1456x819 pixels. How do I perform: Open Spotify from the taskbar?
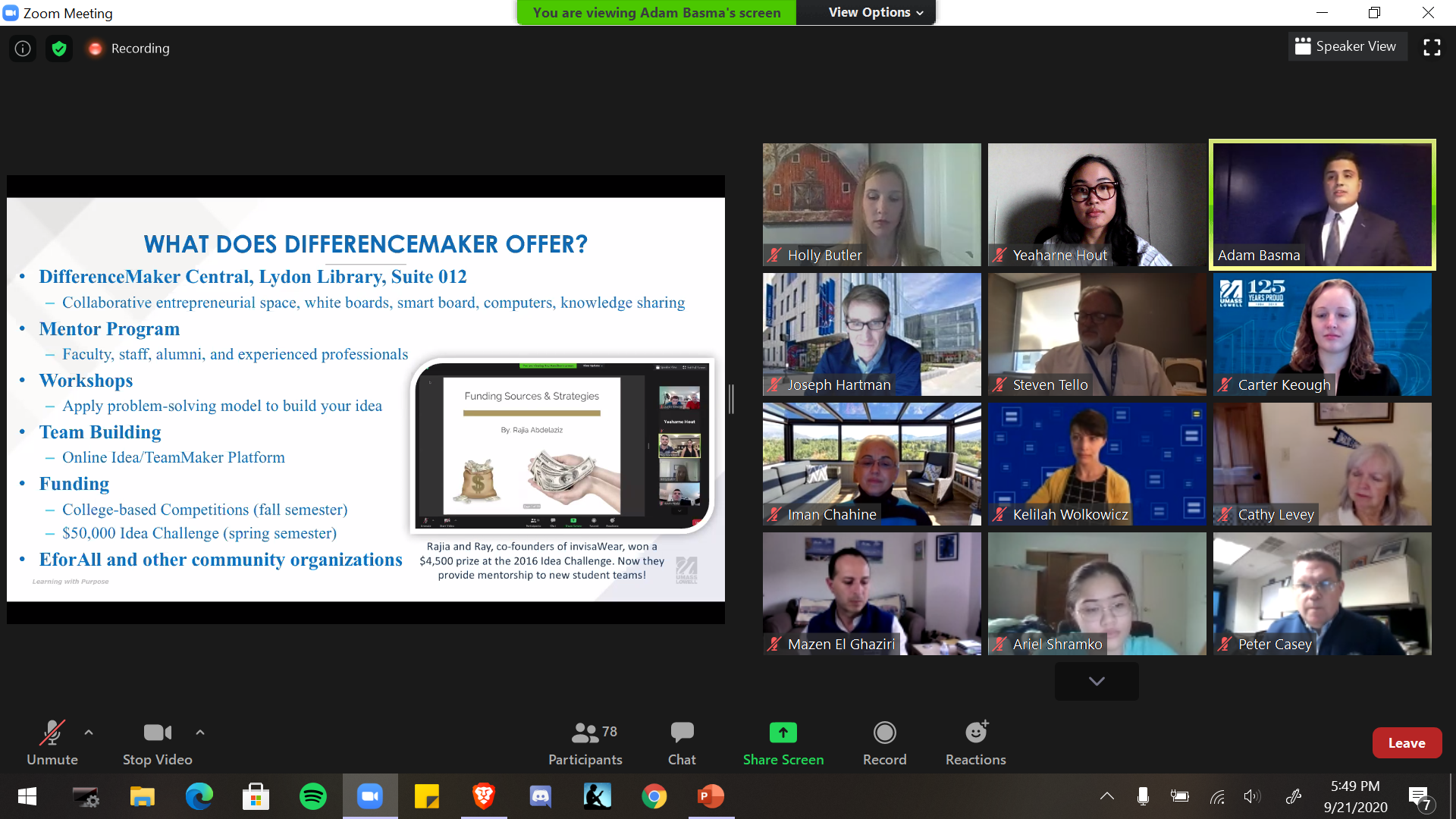[x=312, y=796]
